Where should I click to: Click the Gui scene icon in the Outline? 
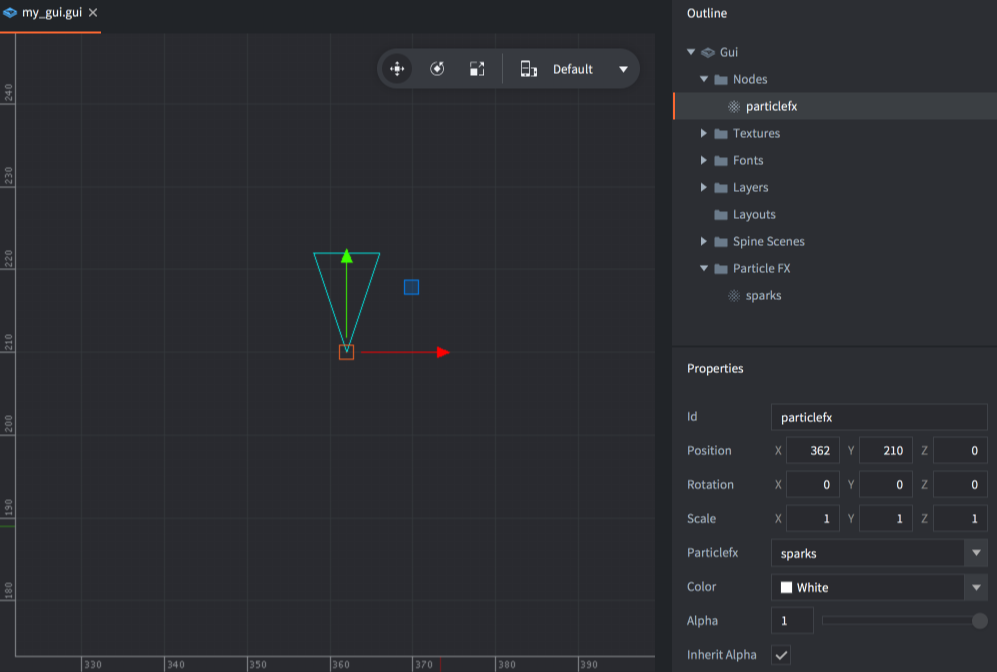708,51
